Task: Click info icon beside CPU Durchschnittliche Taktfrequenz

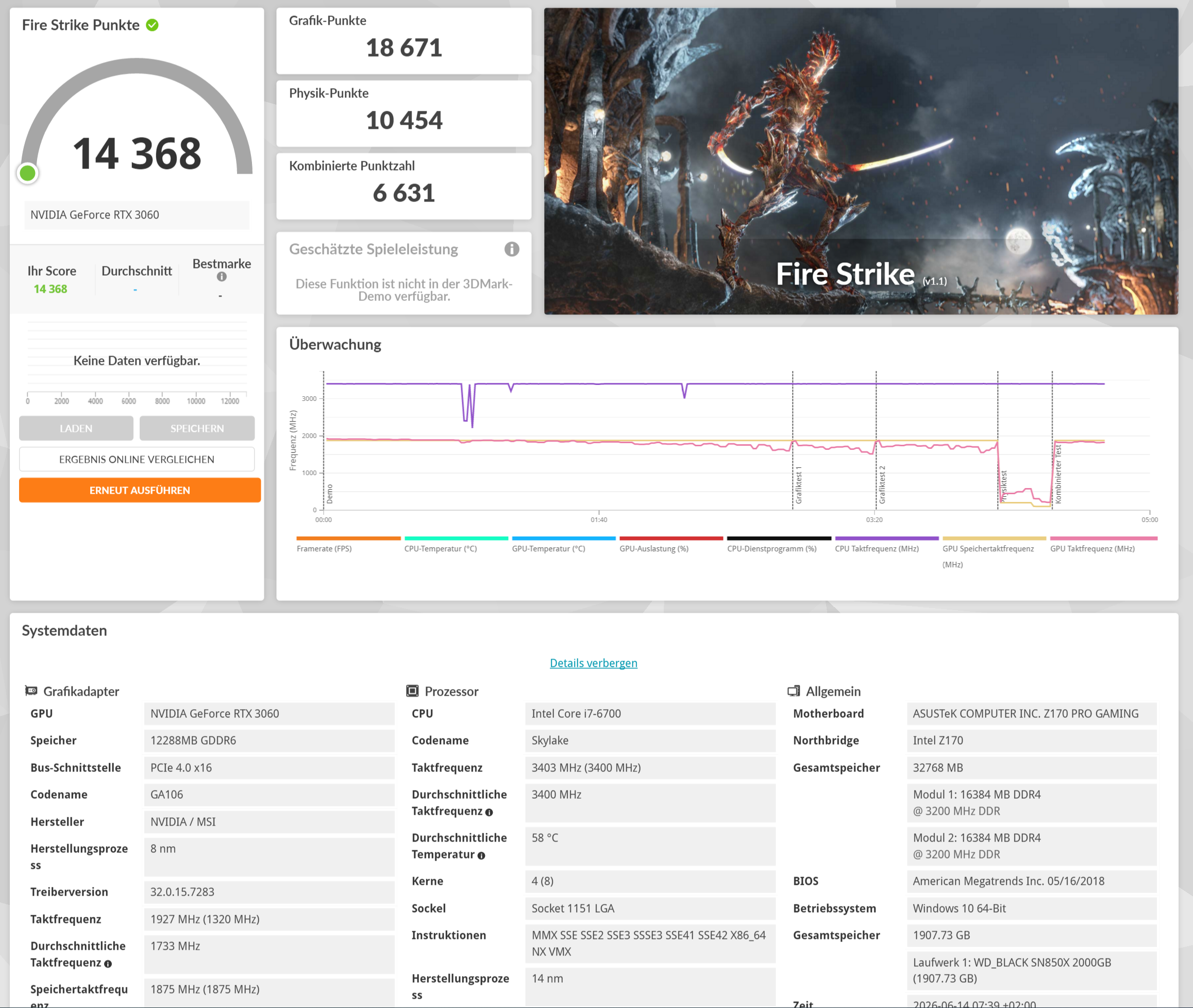Action: (489, 812)
